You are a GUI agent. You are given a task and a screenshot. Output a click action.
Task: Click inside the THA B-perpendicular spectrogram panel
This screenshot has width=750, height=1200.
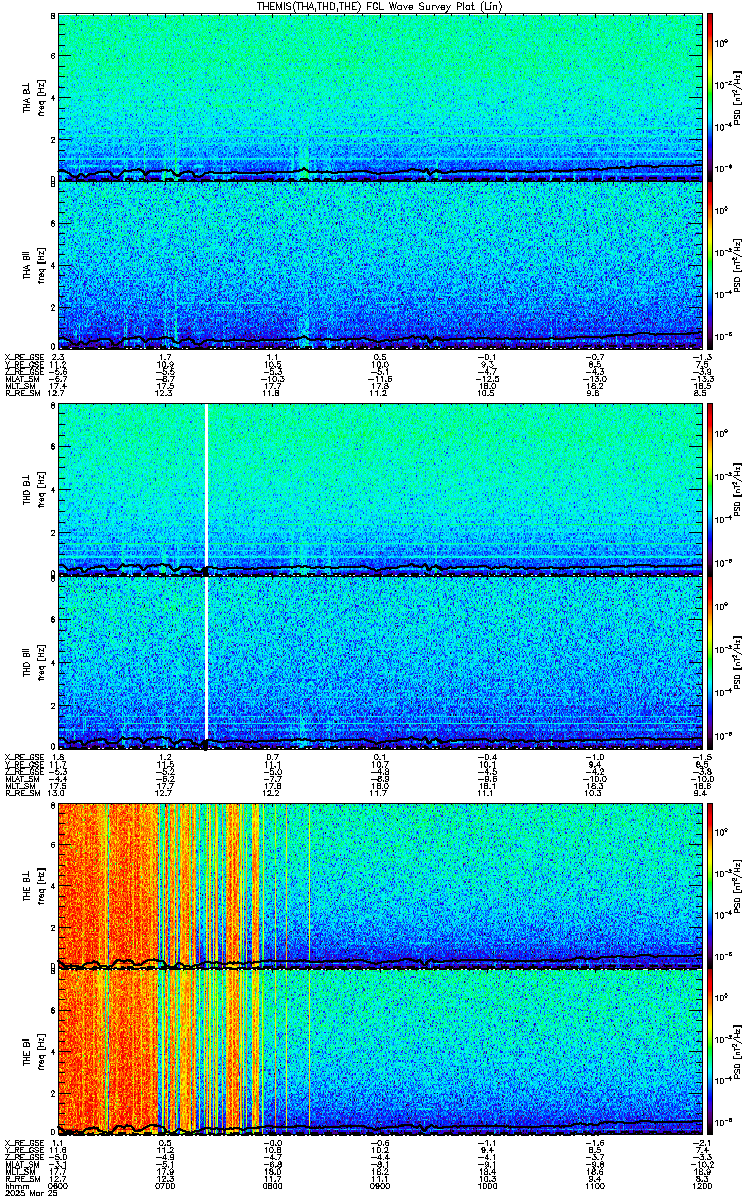click(x=380, y=90)
